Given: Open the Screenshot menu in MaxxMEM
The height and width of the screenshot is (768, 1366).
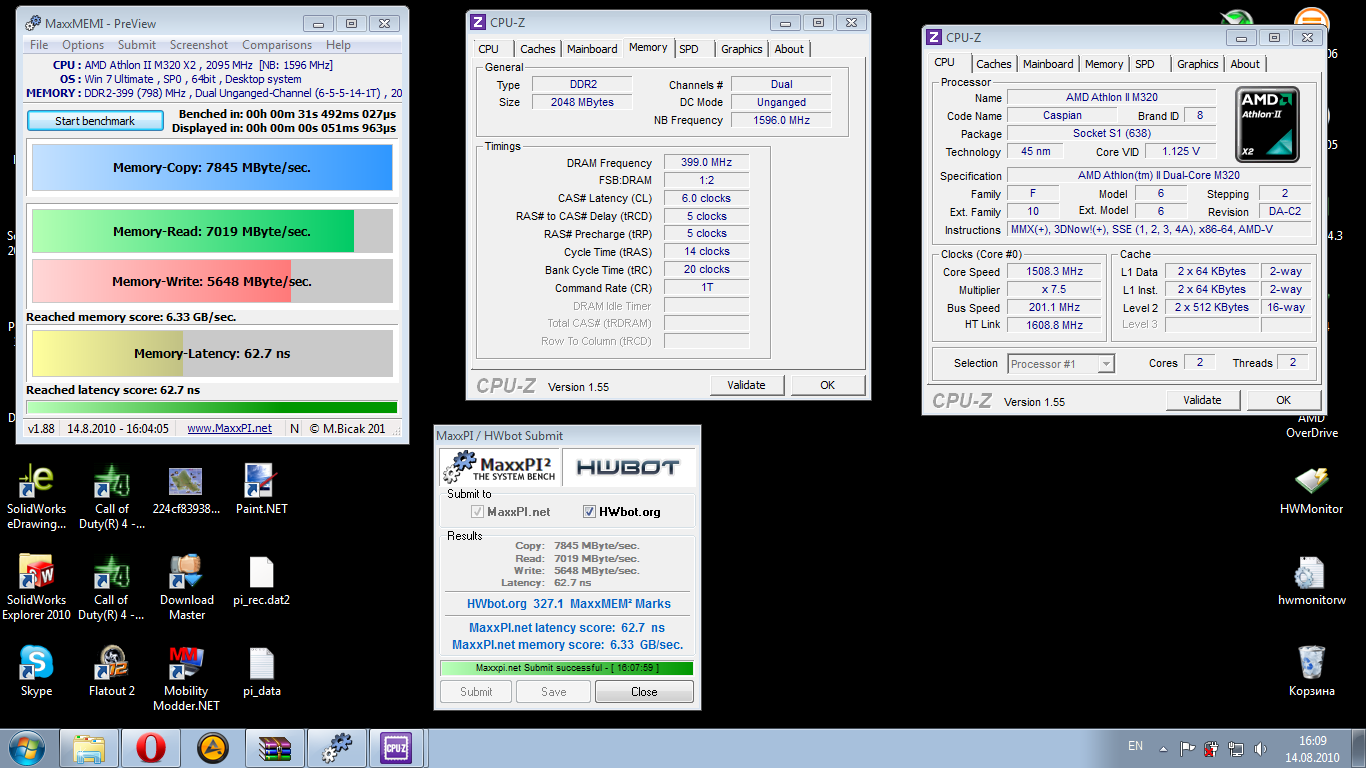Looking at the screenshot, I should 199,45.
